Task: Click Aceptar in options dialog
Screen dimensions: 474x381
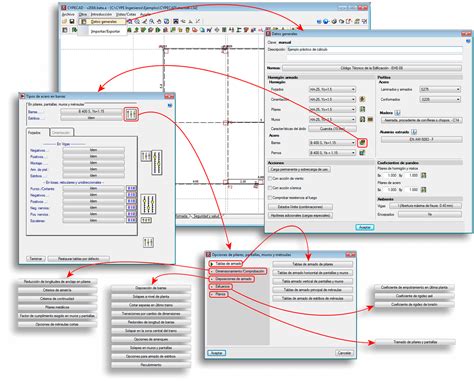Action: 216,353
